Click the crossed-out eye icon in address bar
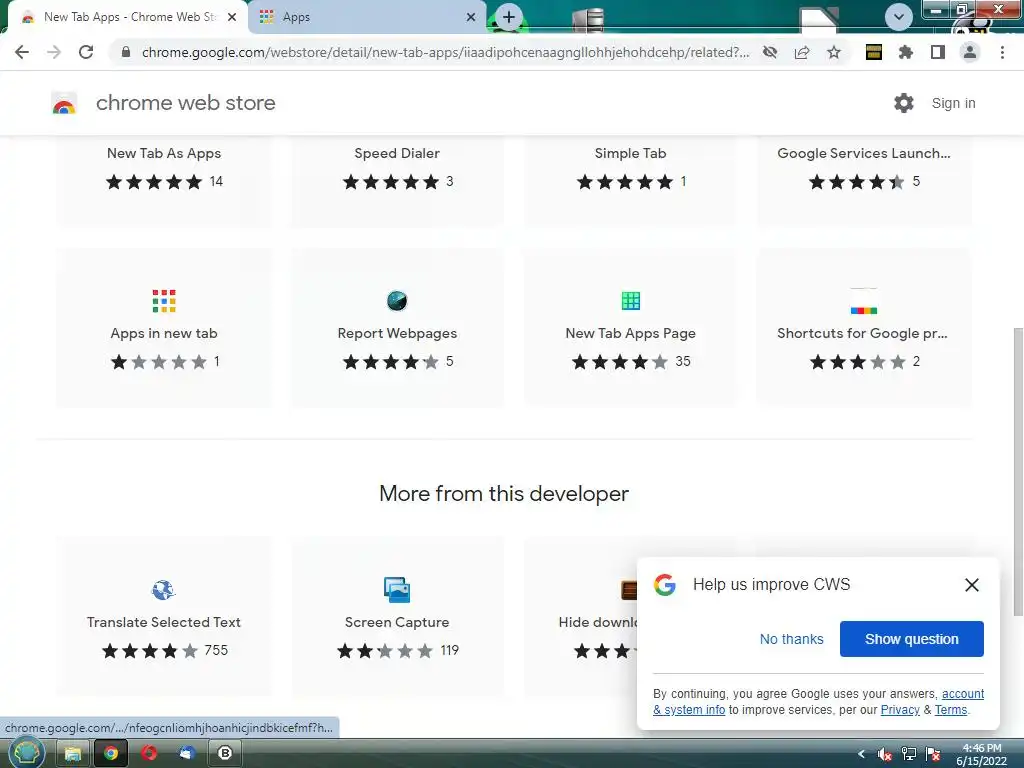The height and width of the screenshot is (768, 1024). pos(770,52)
